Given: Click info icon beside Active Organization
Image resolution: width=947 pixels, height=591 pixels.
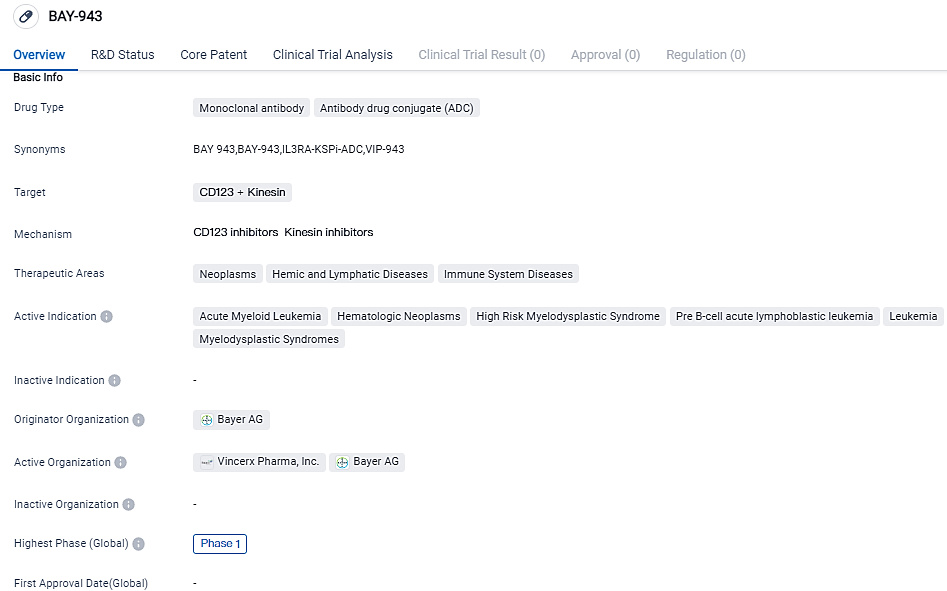Looking at the screenshot, I should pyautogui.click(x=121, y=463).
